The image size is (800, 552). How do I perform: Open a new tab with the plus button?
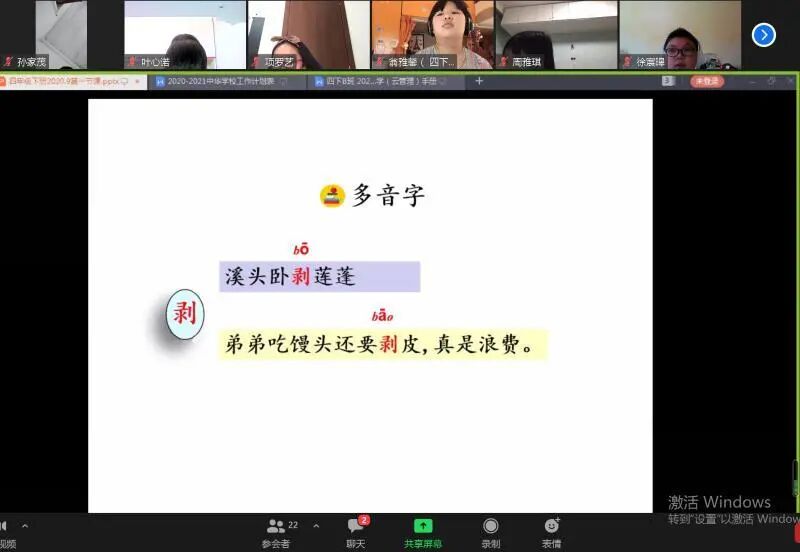[x=479, y=81]
